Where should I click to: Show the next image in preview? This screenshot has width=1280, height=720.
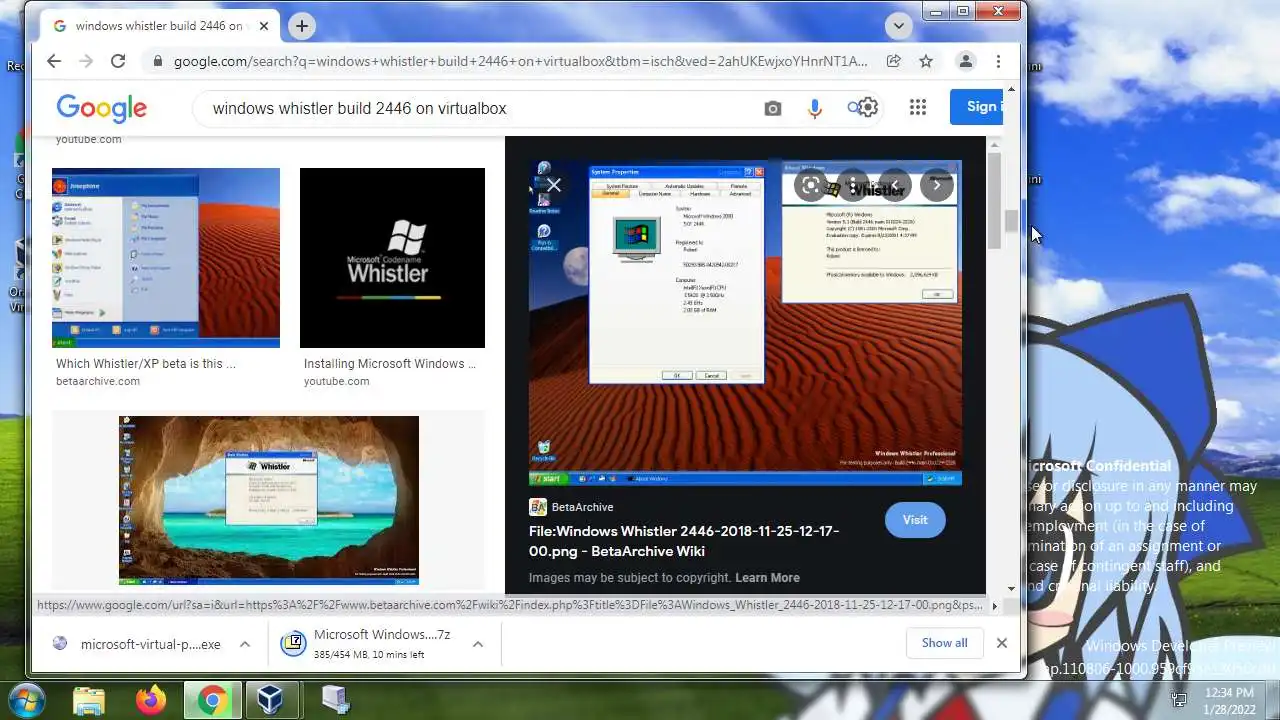[x=937, y=185]
